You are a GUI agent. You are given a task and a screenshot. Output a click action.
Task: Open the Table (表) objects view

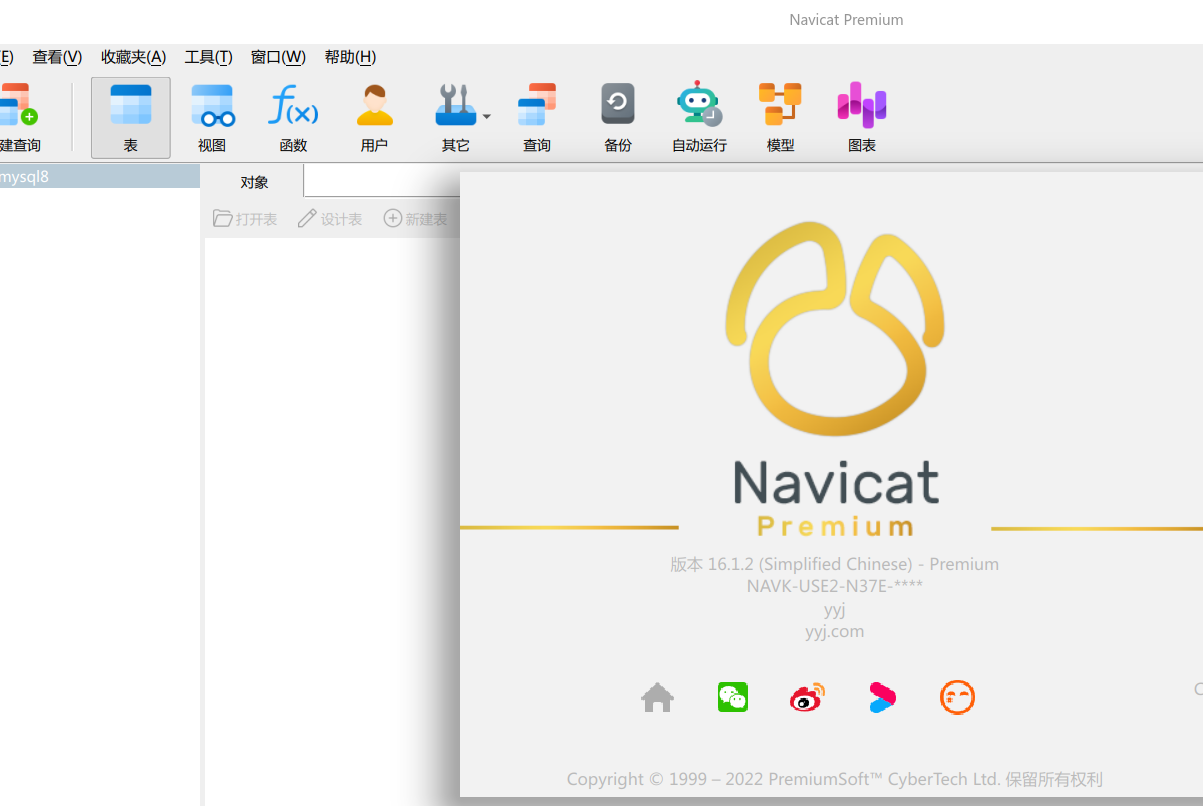coord(131,118)
